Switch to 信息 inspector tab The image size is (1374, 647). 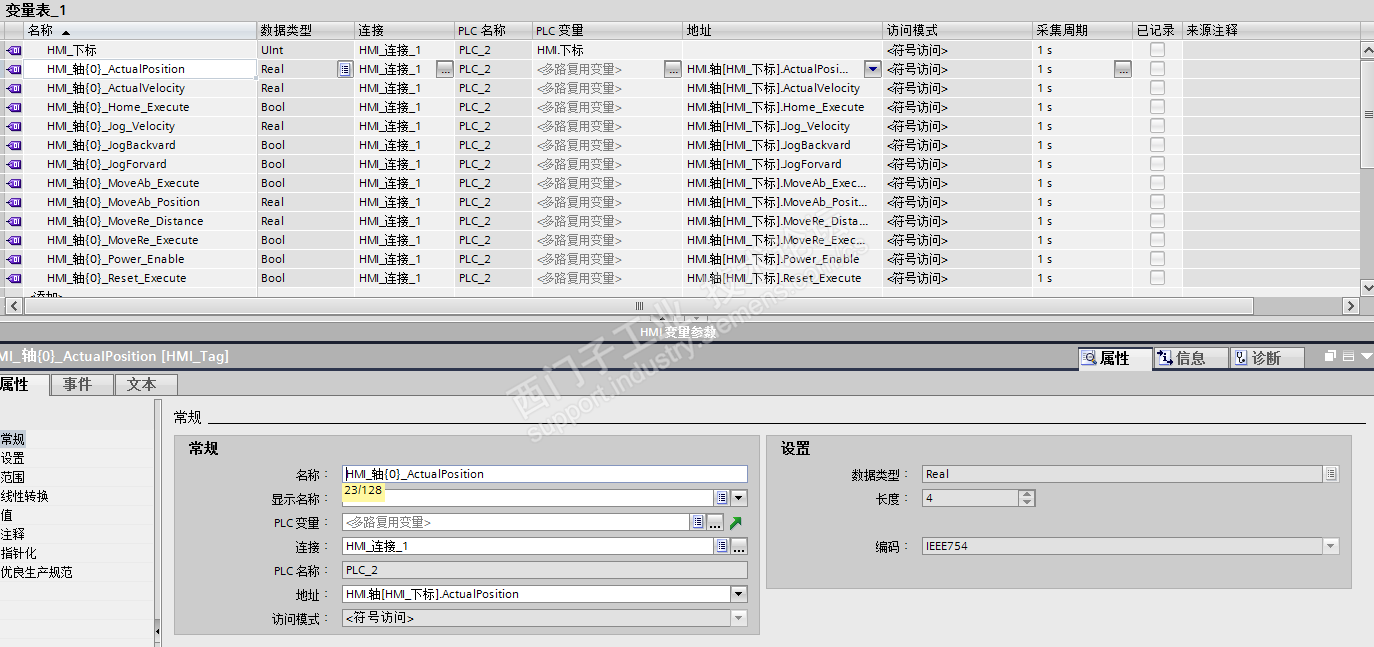[1191, 357]
